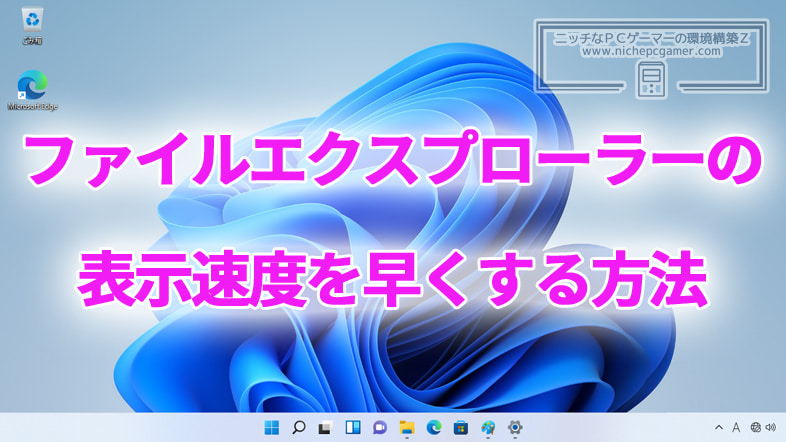The height and width of the screenshot is (442, 786).
Task: Launch the Microsoft Edge desktop shortcut
Action: 33,90
